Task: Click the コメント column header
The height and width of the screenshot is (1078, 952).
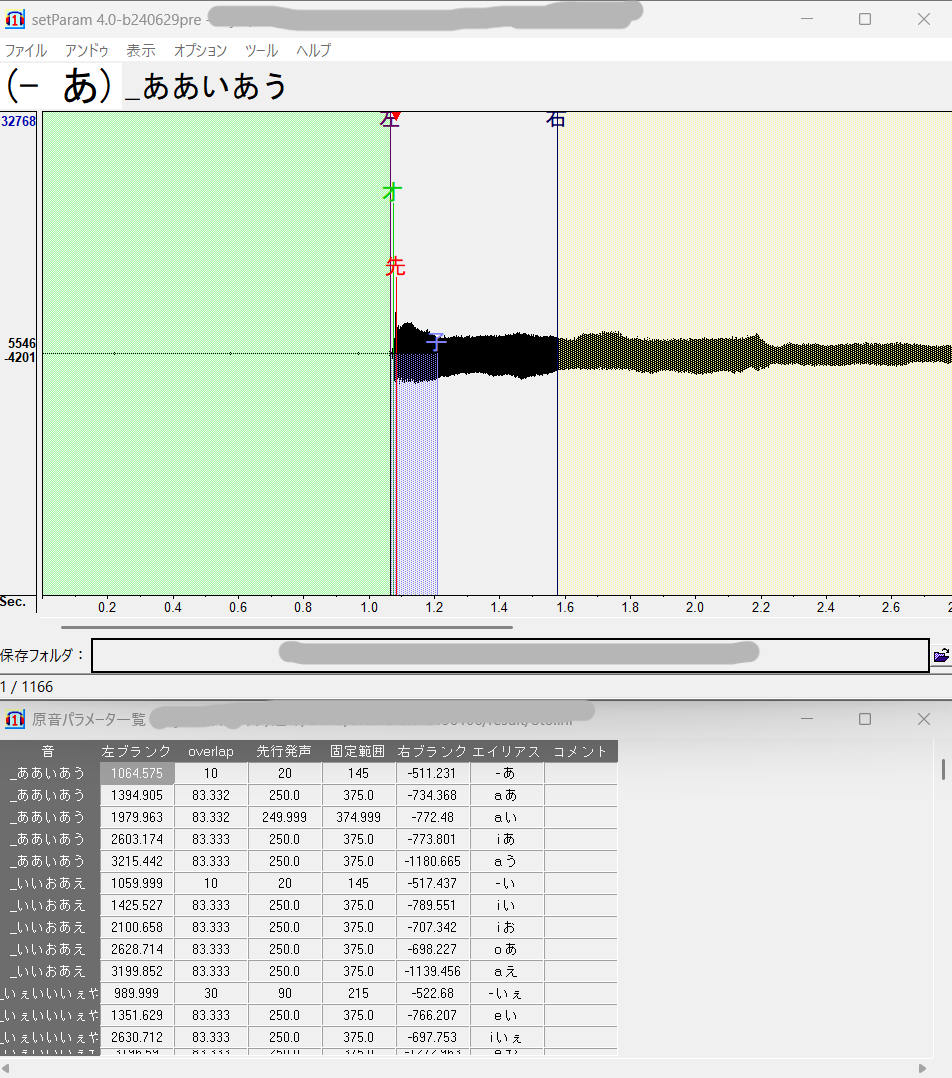Action: tap(581, 751)
